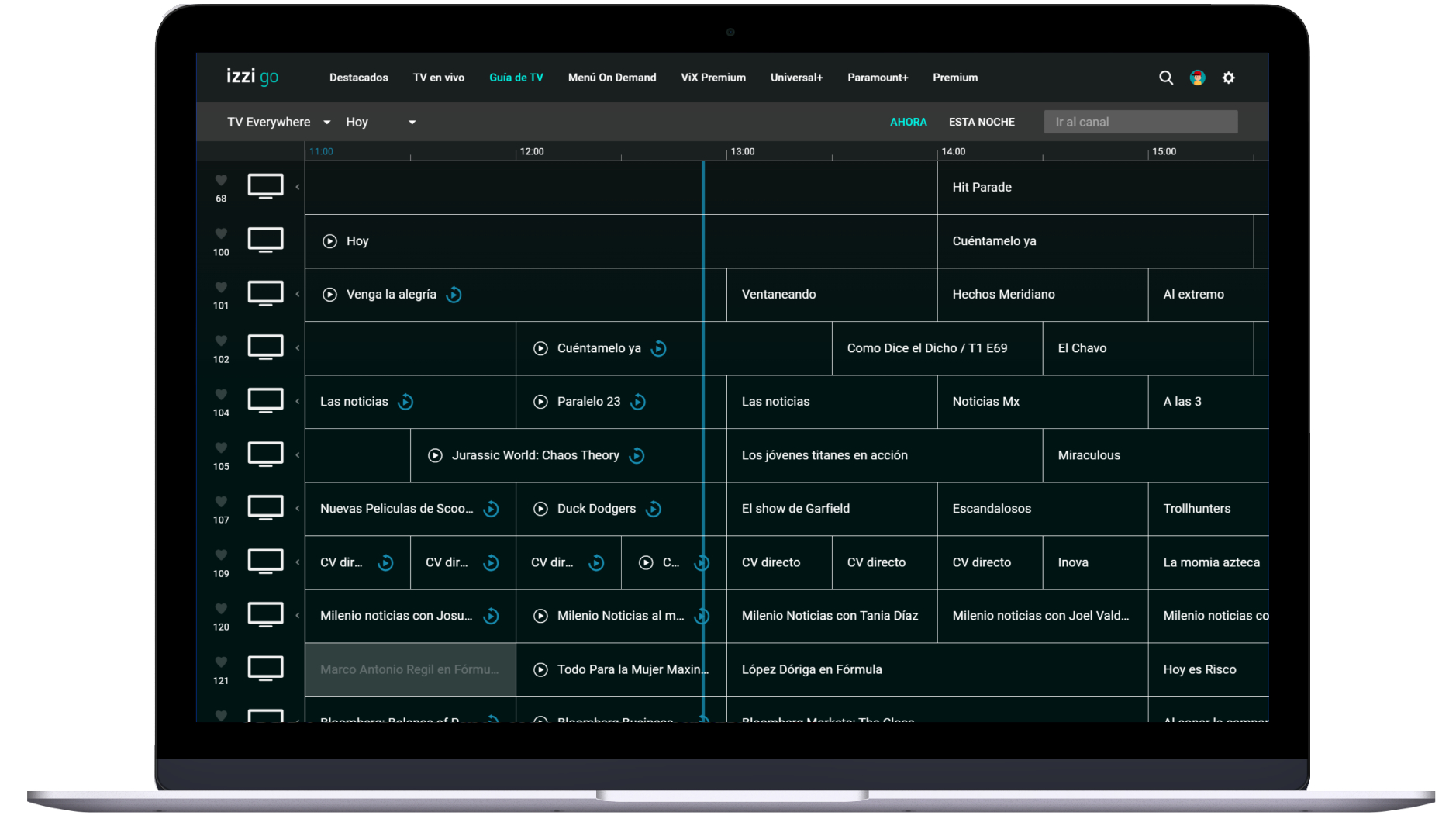Open Menú On Demand
The image size is (1456, 819).
(612, 78)
